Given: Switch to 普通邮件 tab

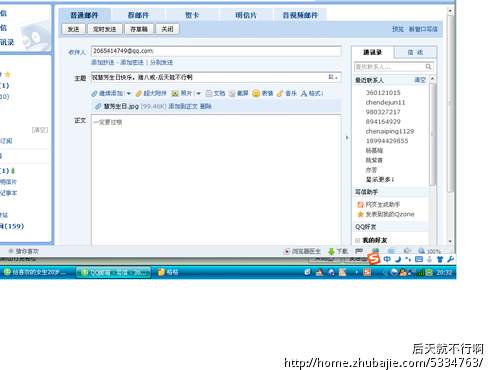Looking at the screenshot, I should pyautogui.click(x=84, y=15).
